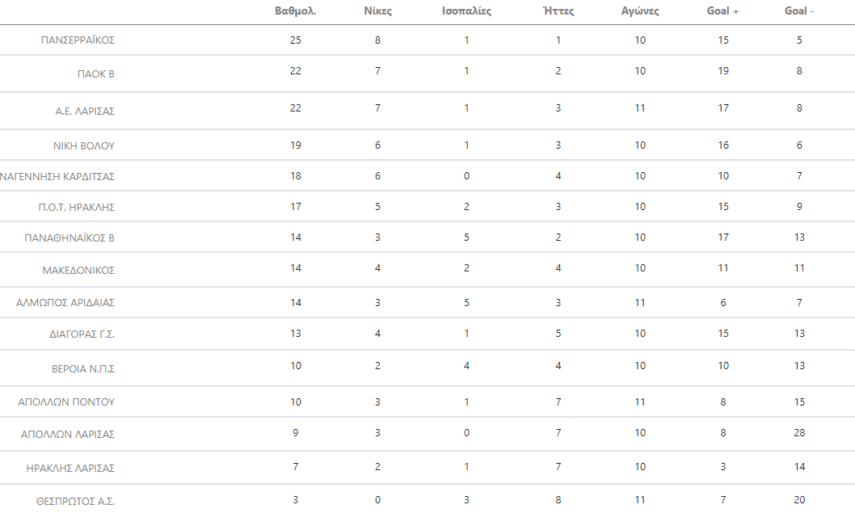Click the ΝΙΚΗ ΒΟΛΟΥ team name
The width and height of the screenshot is (855, 513).
[x=84, y=146]
